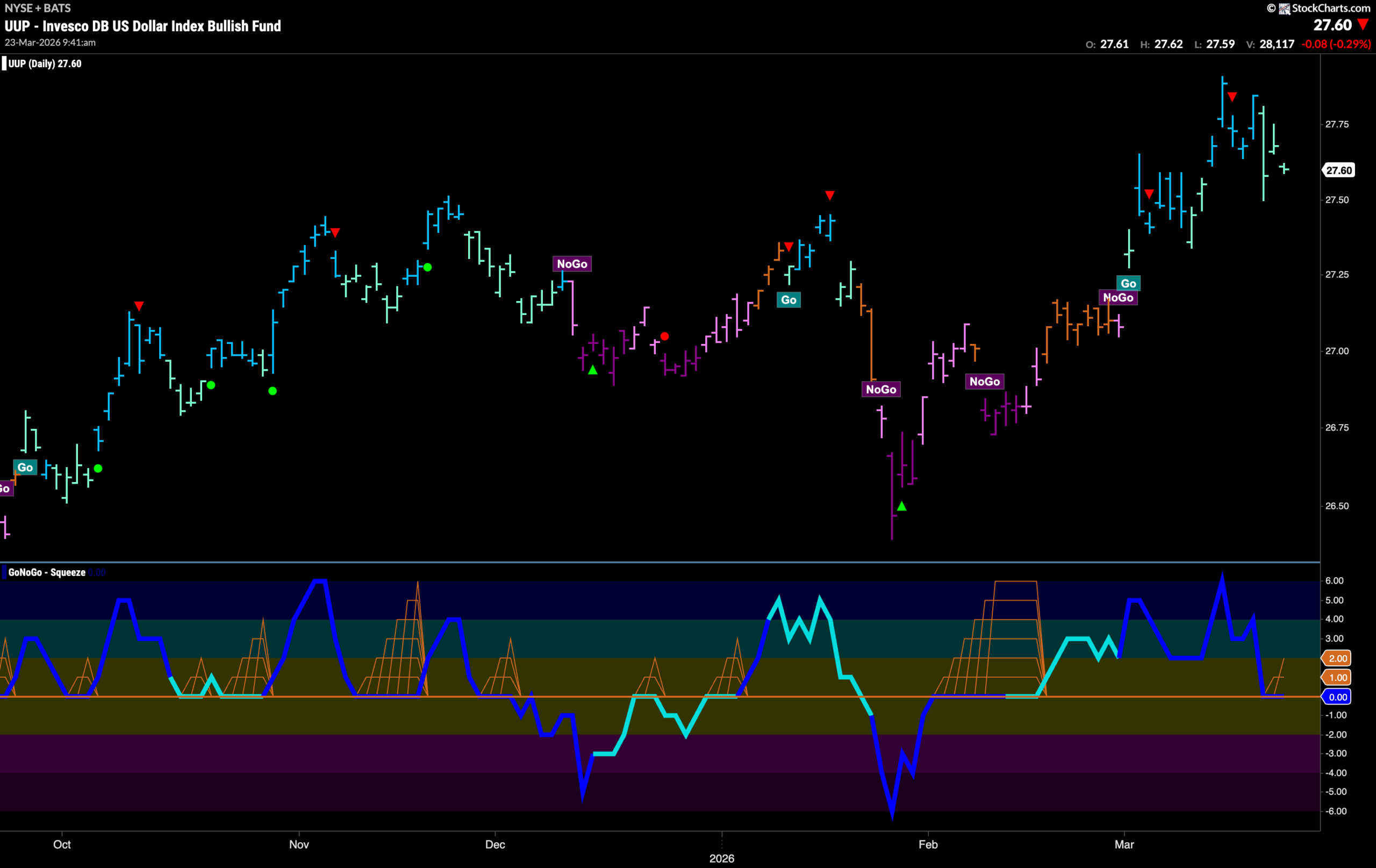The height and width of the screenshot is (868, 1376).
Task: Click the green circle marker in mid-November
Action: pos(427,268)
